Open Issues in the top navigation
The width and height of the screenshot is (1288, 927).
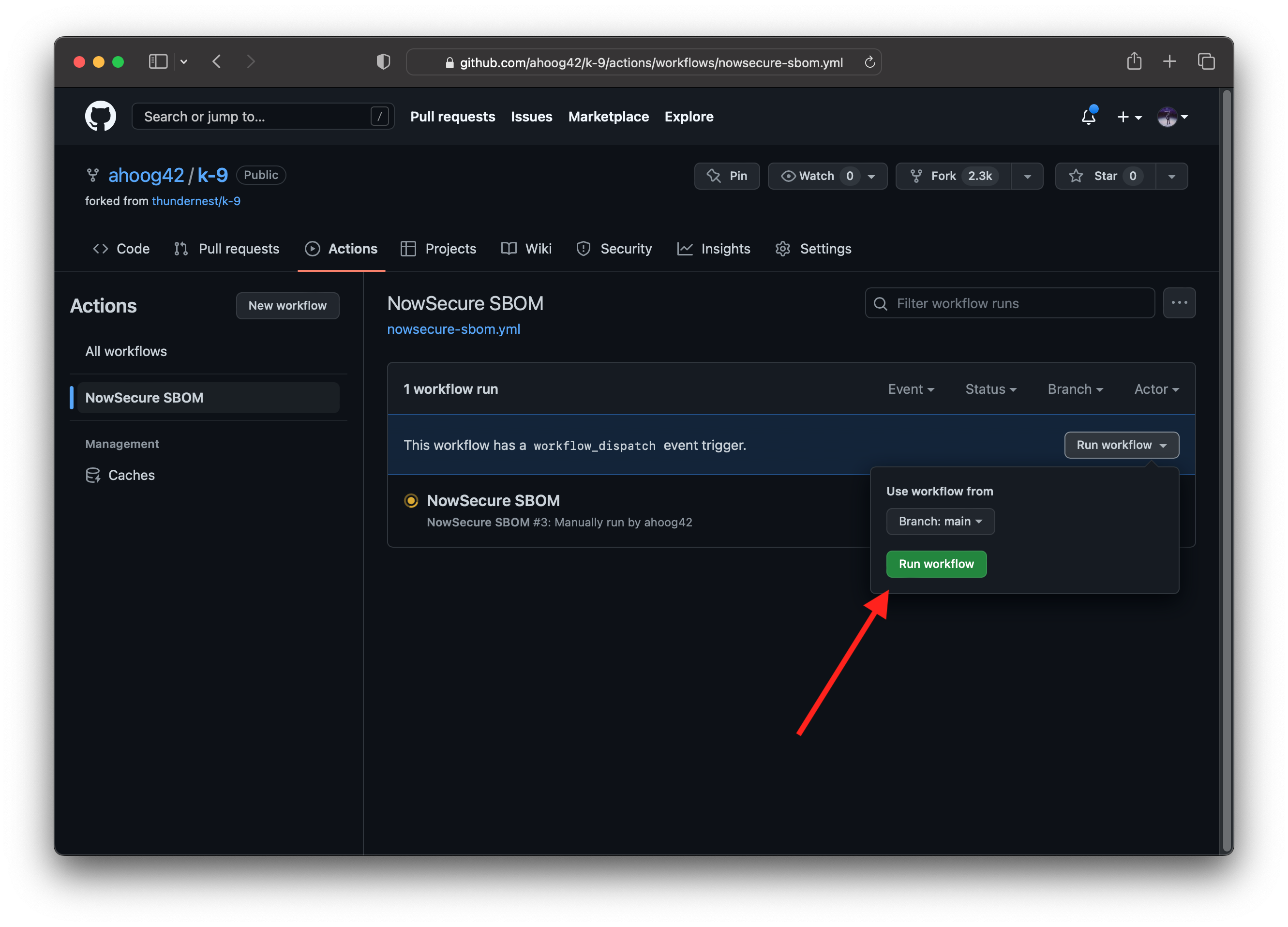click(532, 117)
